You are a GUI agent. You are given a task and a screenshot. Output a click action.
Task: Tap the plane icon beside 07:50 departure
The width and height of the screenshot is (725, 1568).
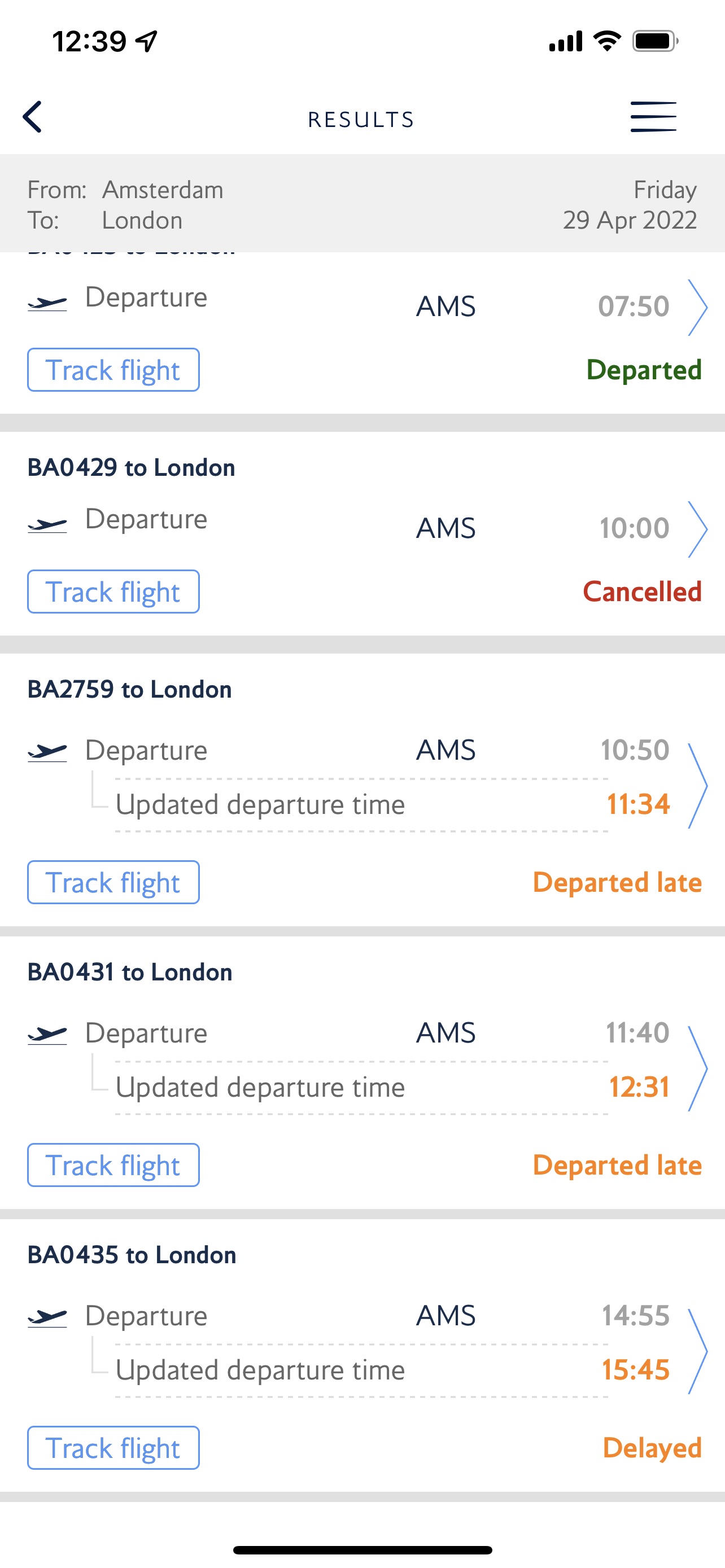tap(47, 303)
